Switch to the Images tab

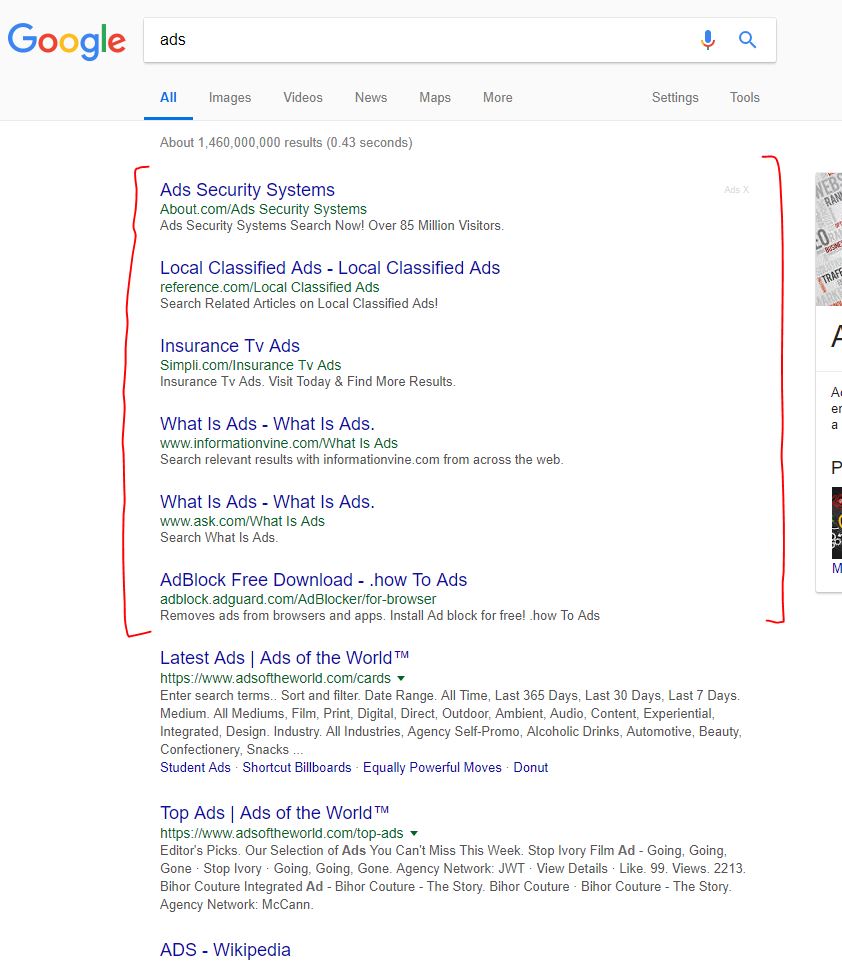click(230, 97)
